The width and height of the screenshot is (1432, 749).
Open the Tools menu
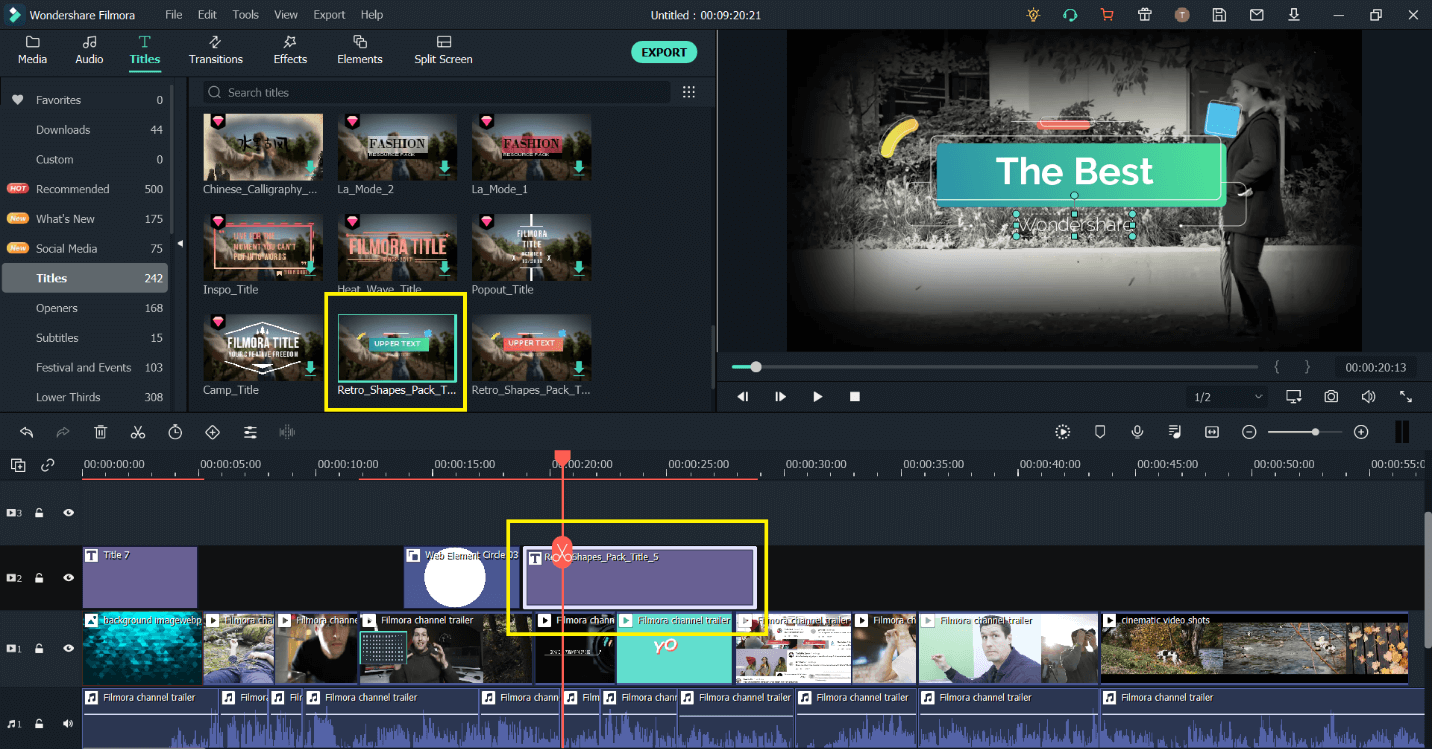click(245, 15)
